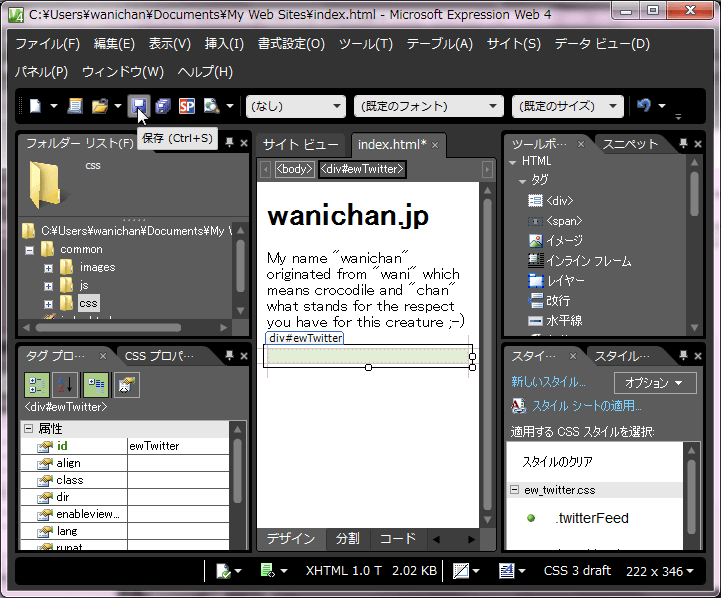Click the Preview in Browser icon
The width and height of the screenshot is (721, 598).
click(211, 106)
